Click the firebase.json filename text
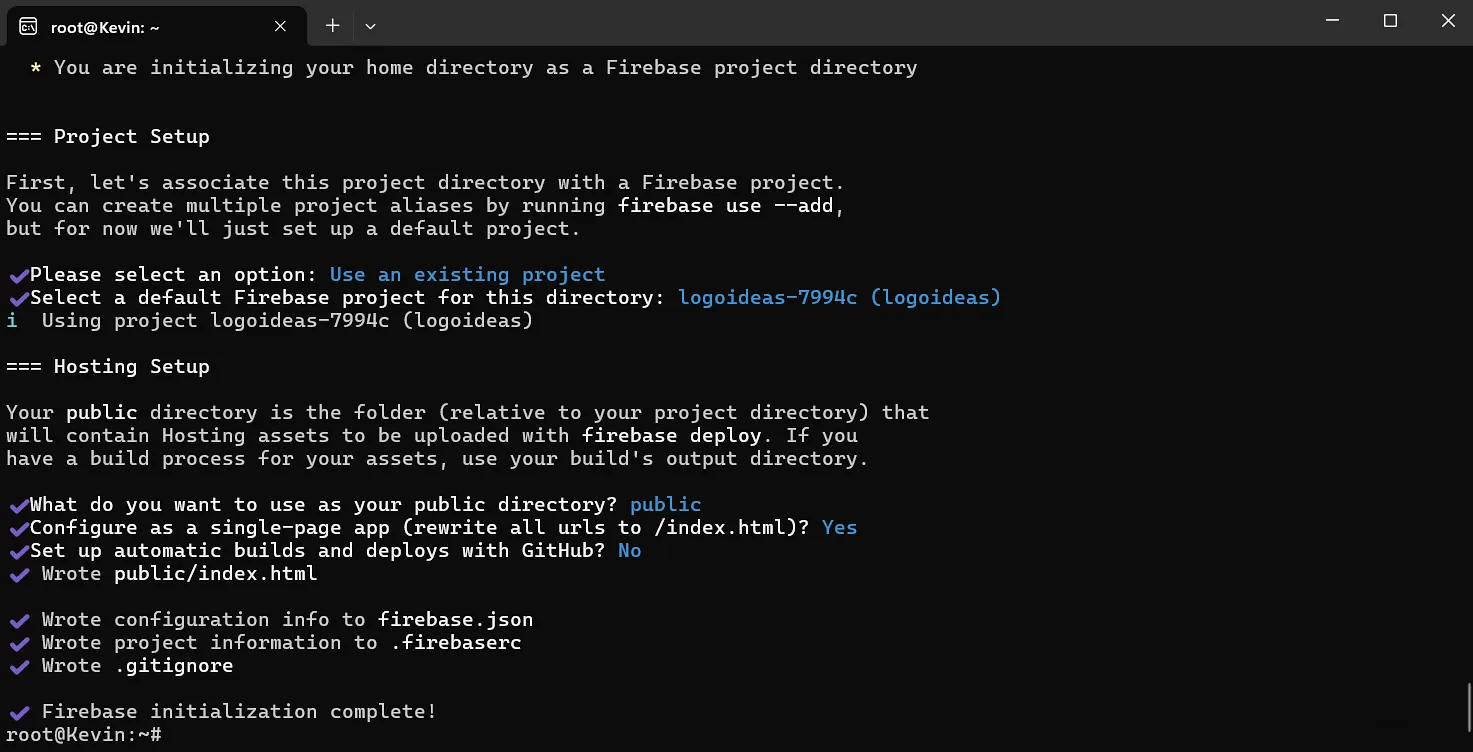The height and width of the screenshot is (752, 1473). point(455,619)
